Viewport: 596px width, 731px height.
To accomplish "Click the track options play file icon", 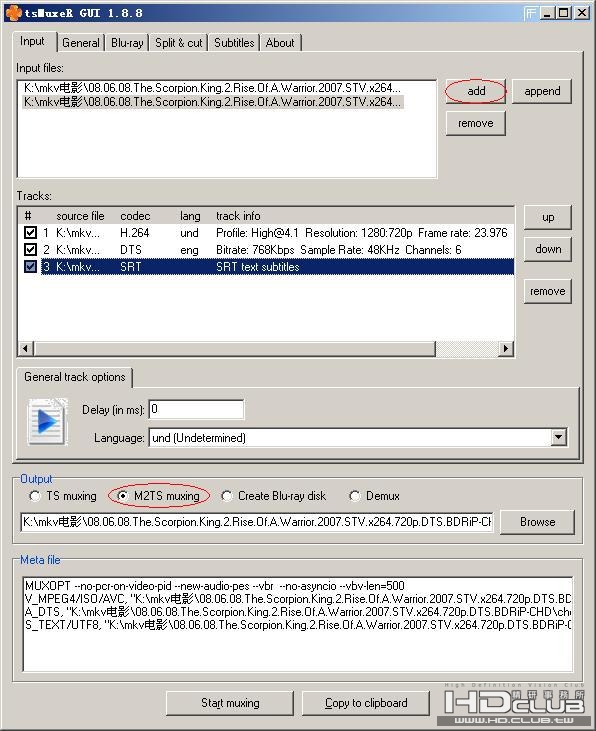I will click(47, 422).
